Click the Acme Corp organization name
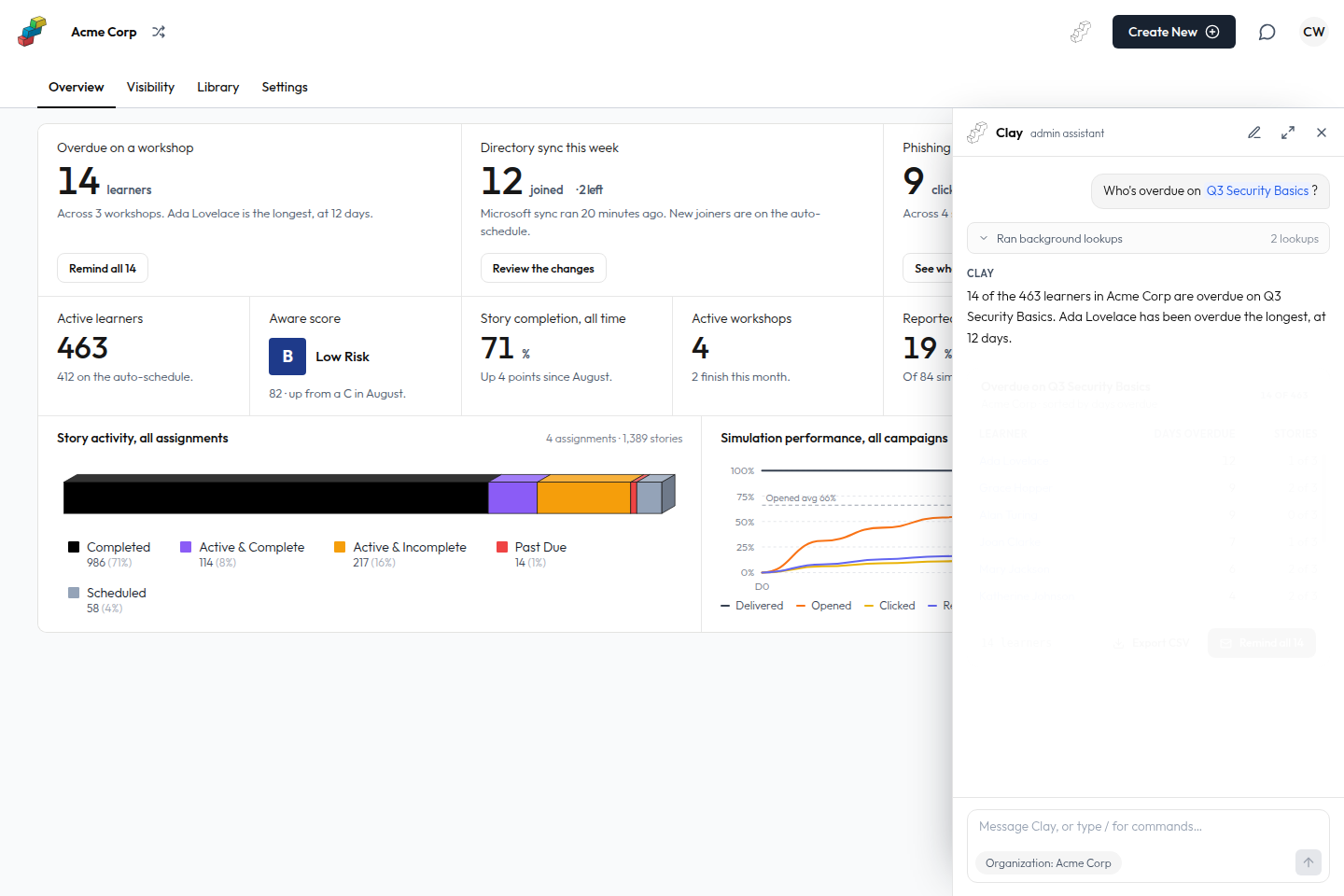Image resolution: width=1344 pixels, height=896 pixels. [x=104, y=32]
